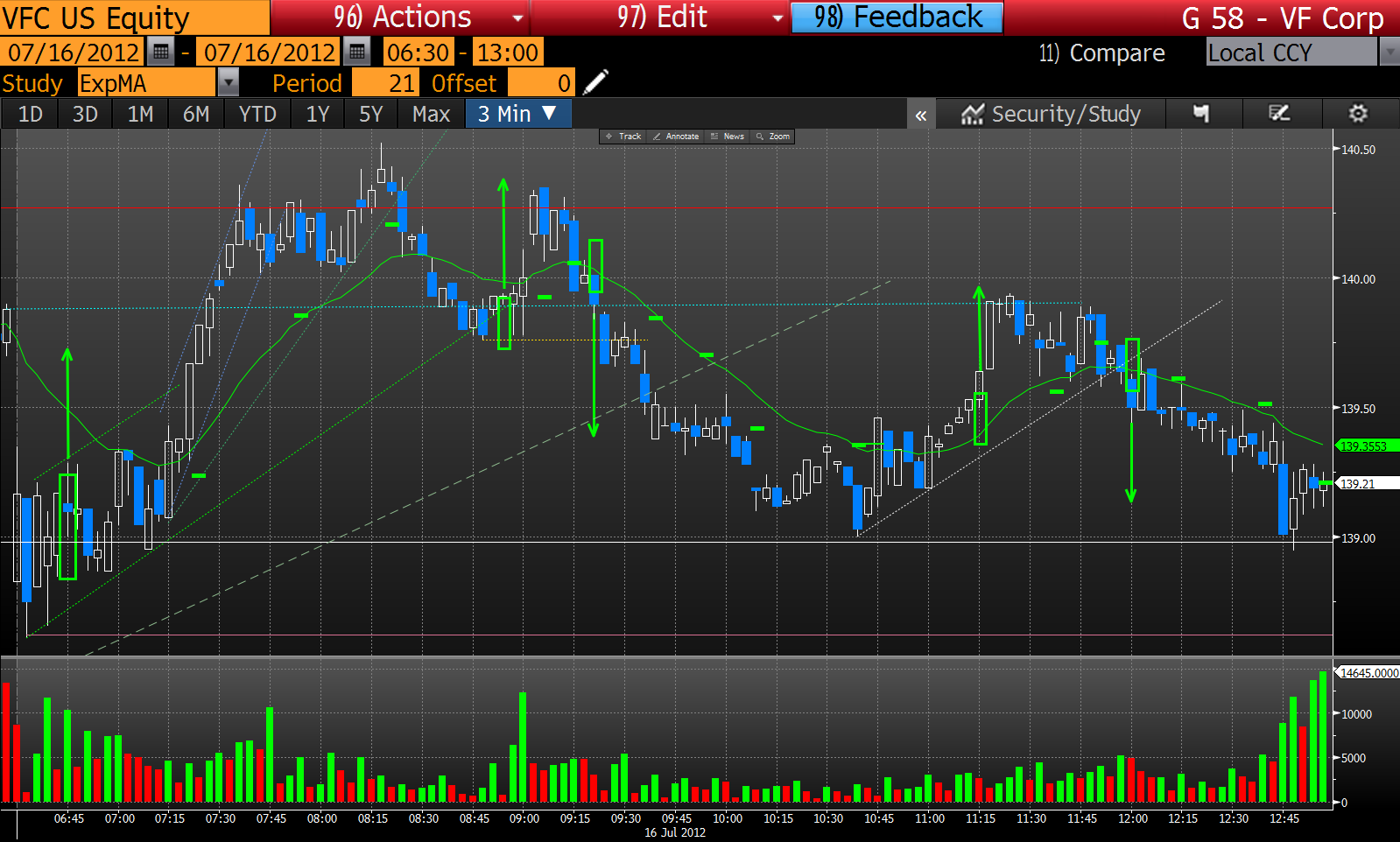Click the 13:00 end time field
Screen dimensions: 1400x842
tap(508, 53)
